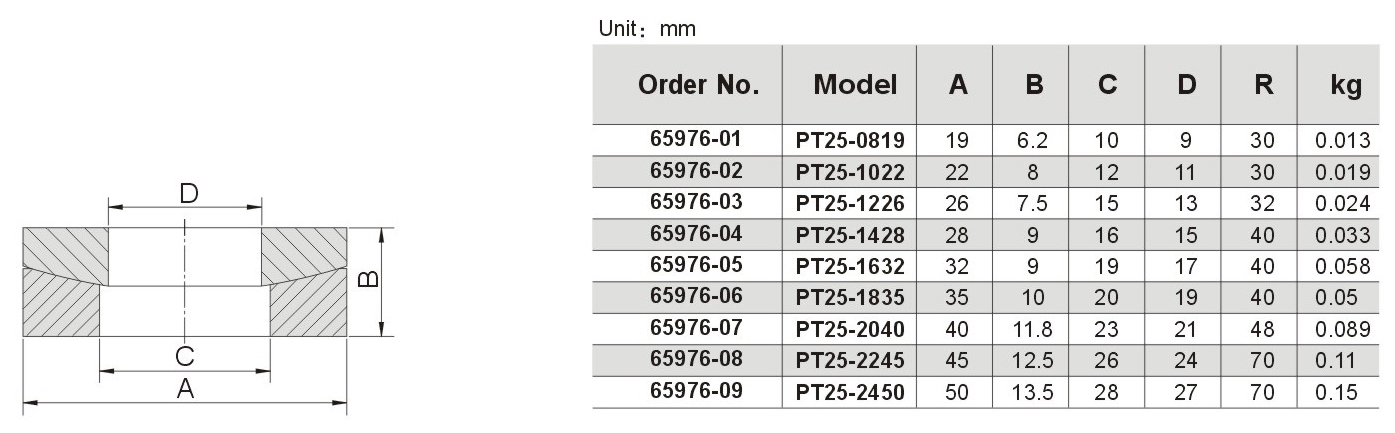This screenshot has height=433, width=1395.
Task: Select model PT25-1428 cell
Action: tap(850, 235)
